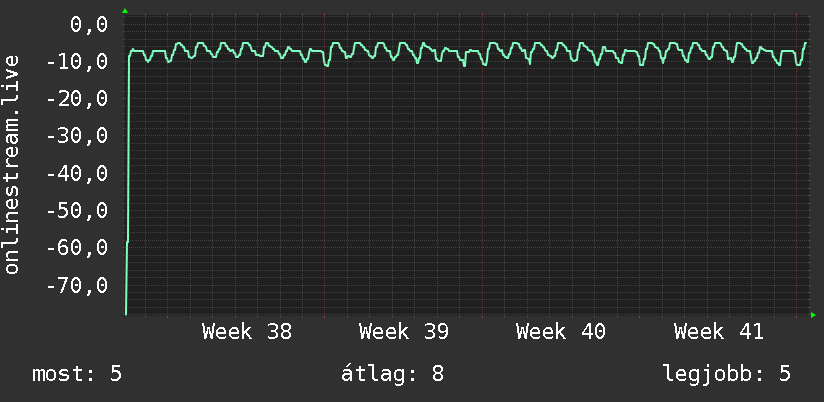Image resolution: width=824 pixels, height=402 pixels.
Task: Click the '0,0' y-axis value
Action: tap(89, 24)
